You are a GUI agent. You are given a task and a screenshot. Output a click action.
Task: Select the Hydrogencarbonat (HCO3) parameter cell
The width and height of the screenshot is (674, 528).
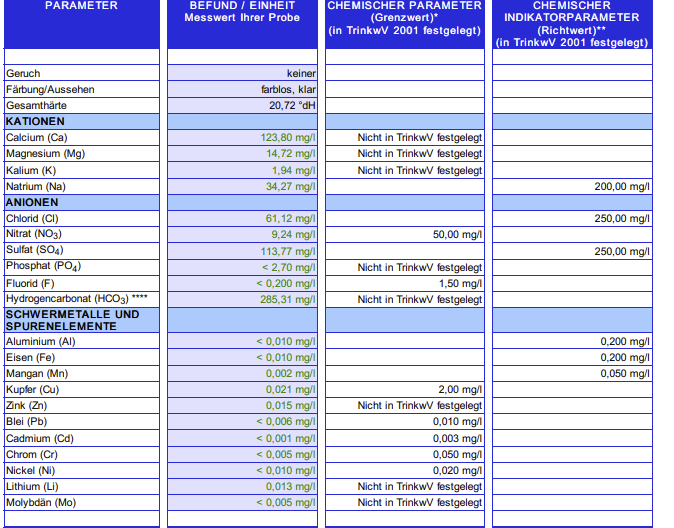click(81, 299)
